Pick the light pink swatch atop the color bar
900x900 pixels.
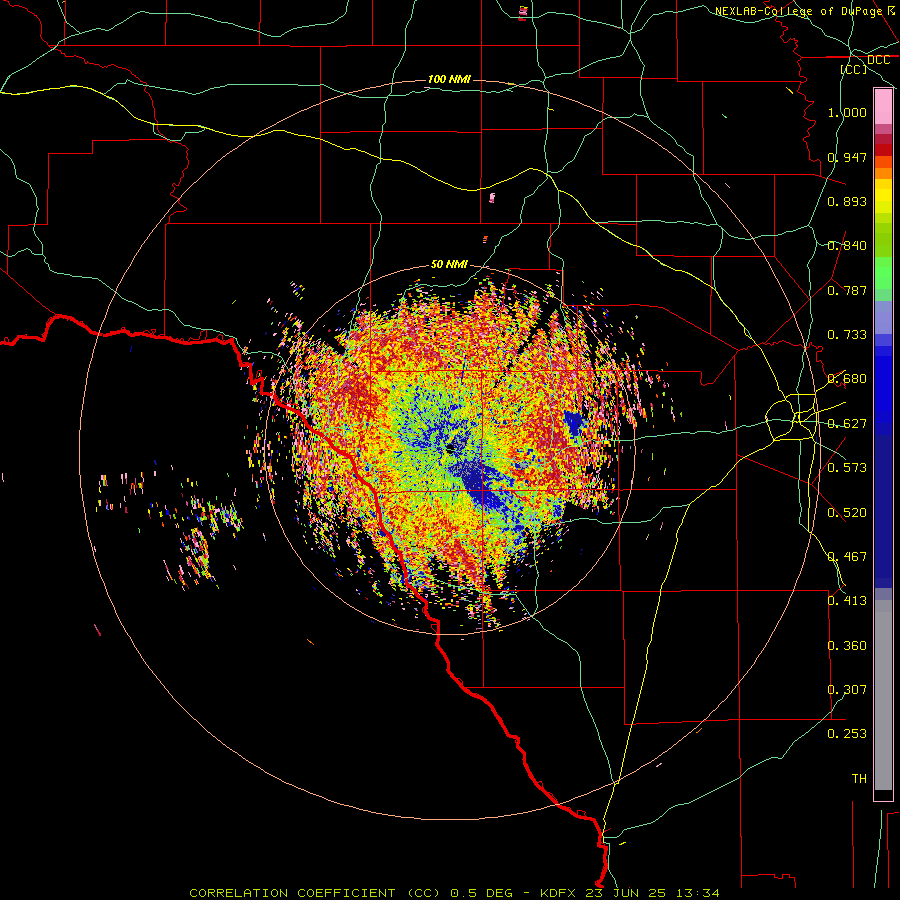pos(883,107)
